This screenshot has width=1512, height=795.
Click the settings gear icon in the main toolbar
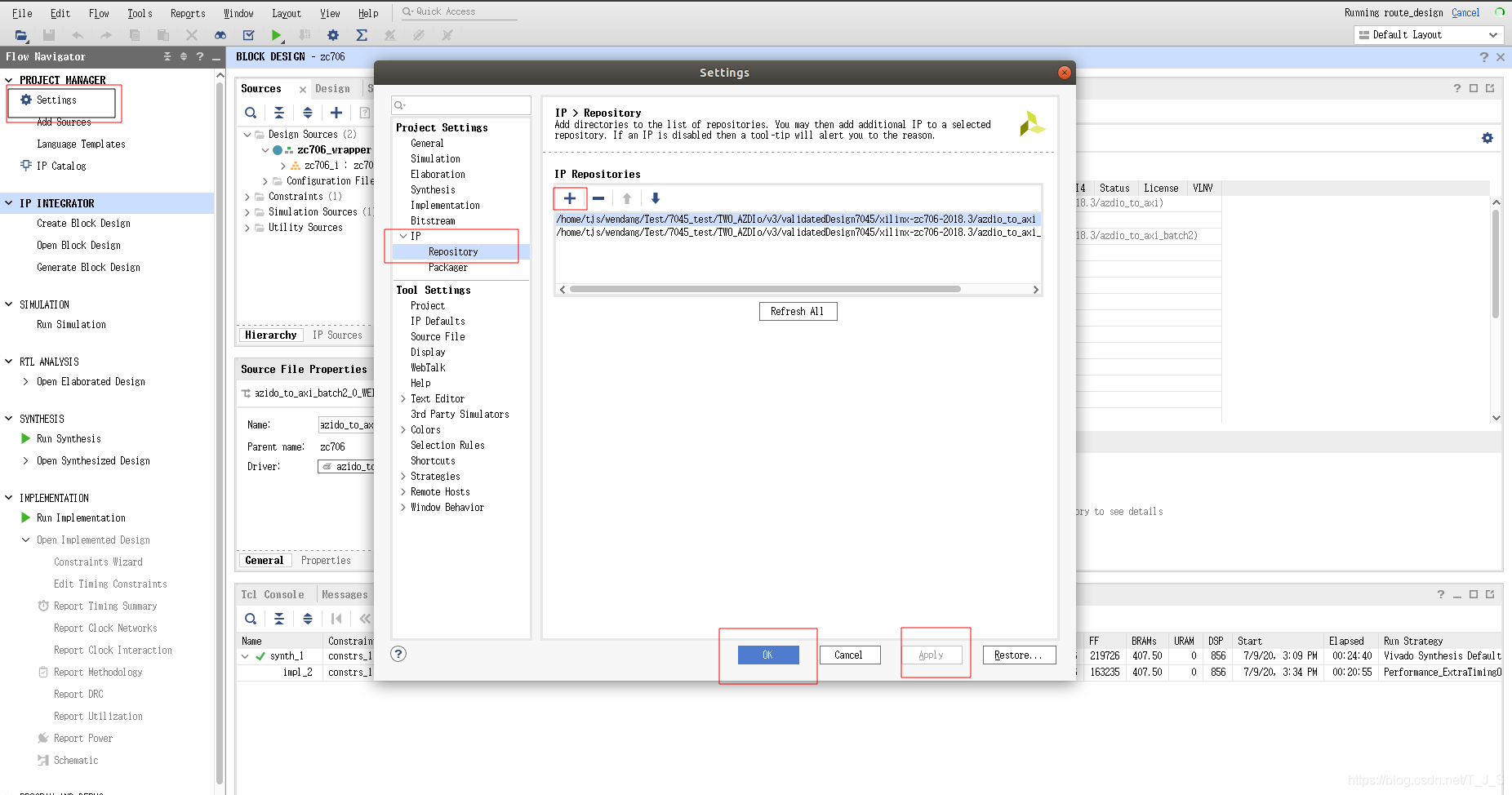click(333, 35)
